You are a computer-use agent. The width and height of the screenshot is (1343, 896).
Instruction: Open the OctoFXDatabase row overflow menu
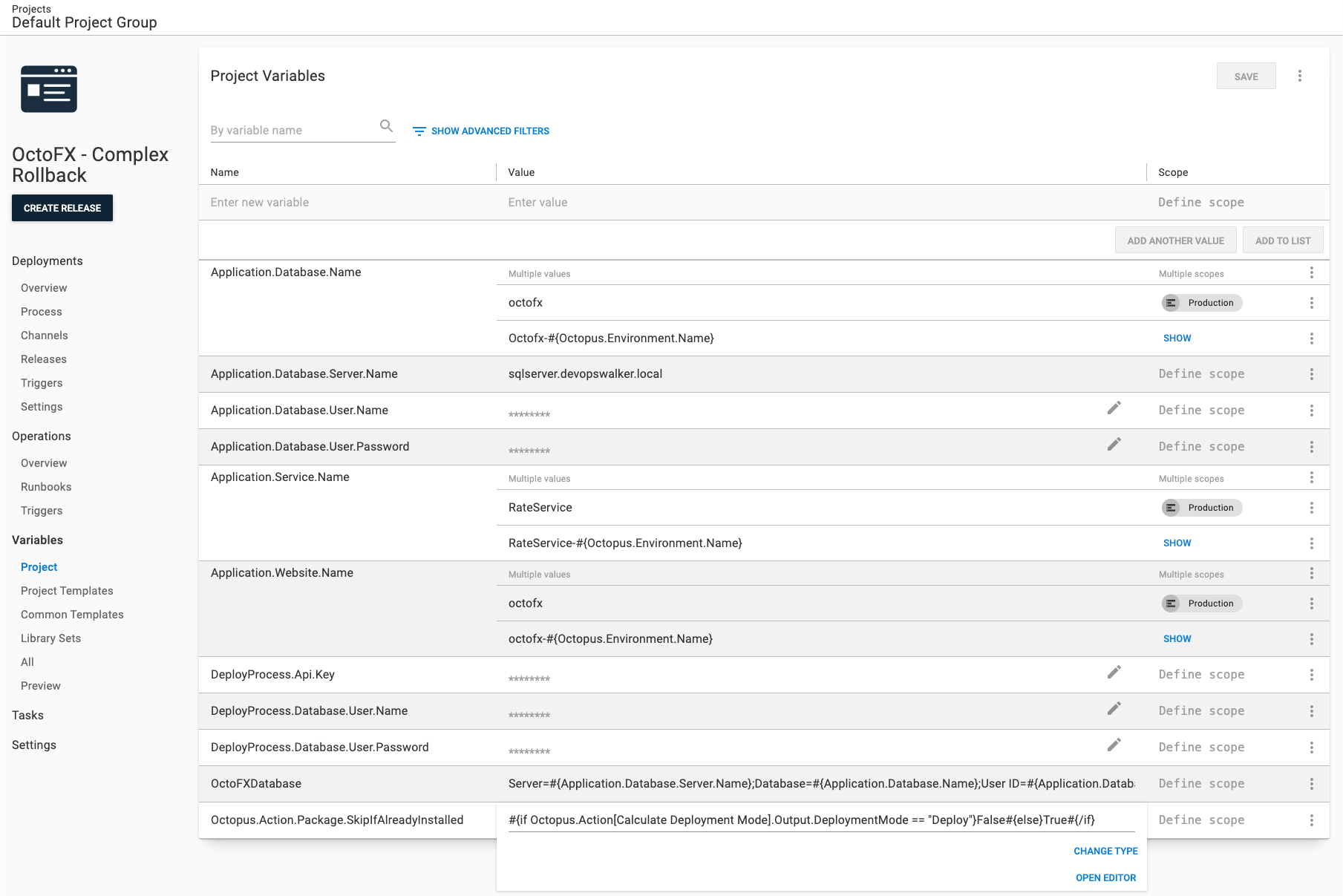click(x=1311, y=784)
